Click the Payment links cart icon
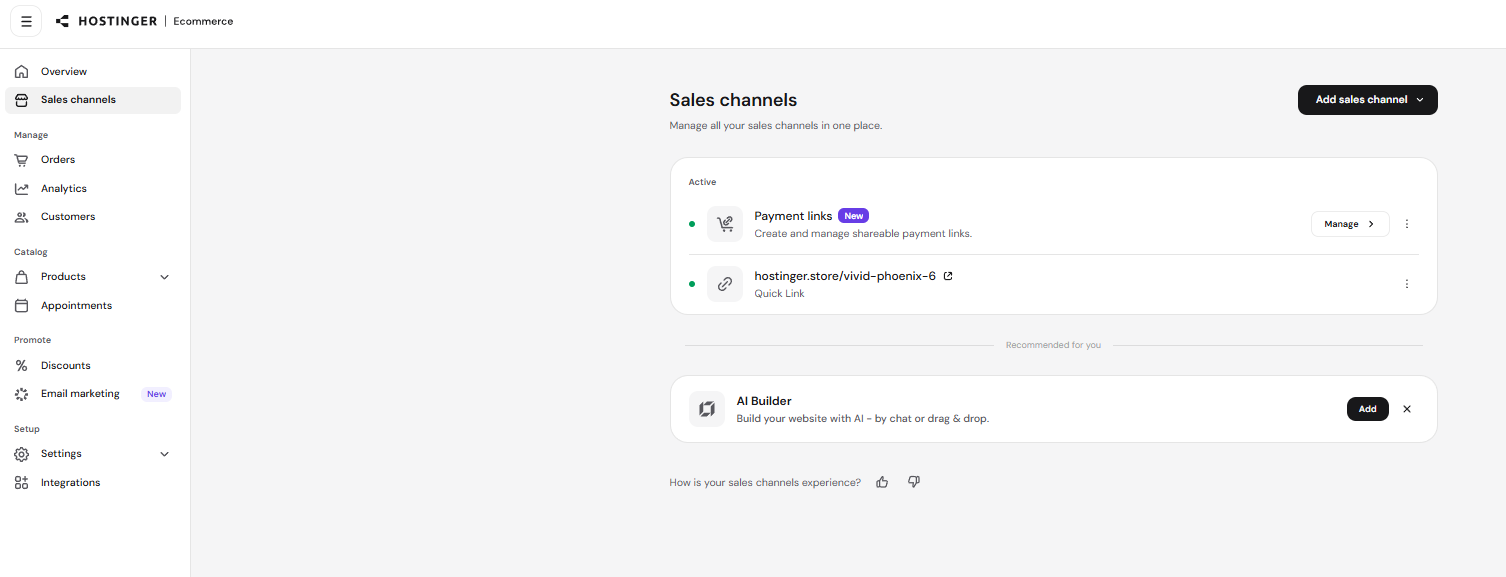 pyautogui.click(x=725, y=224)
